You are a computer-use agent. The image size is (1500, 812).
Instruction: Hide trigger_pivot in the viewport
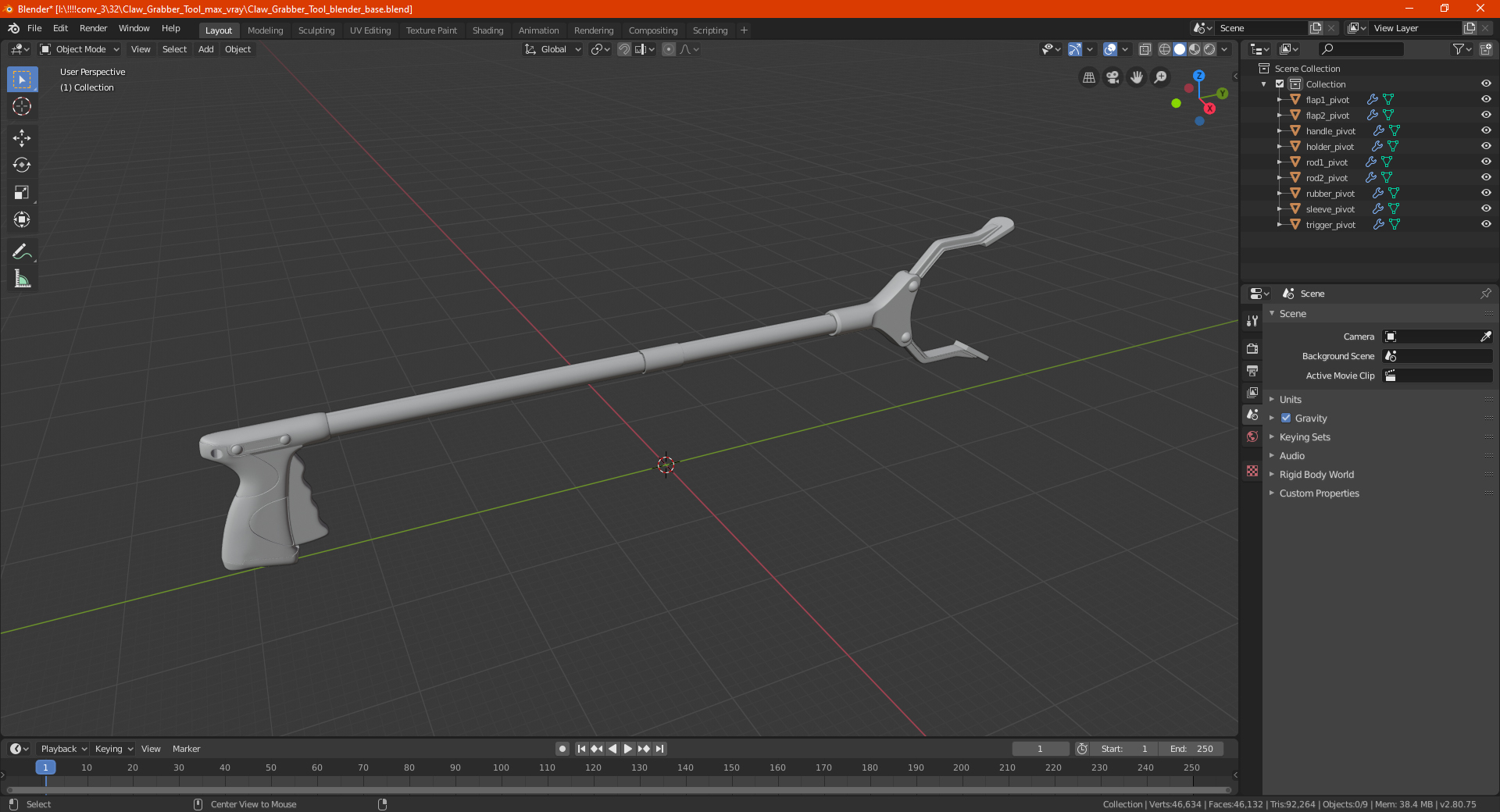[x=1486, y=225]
